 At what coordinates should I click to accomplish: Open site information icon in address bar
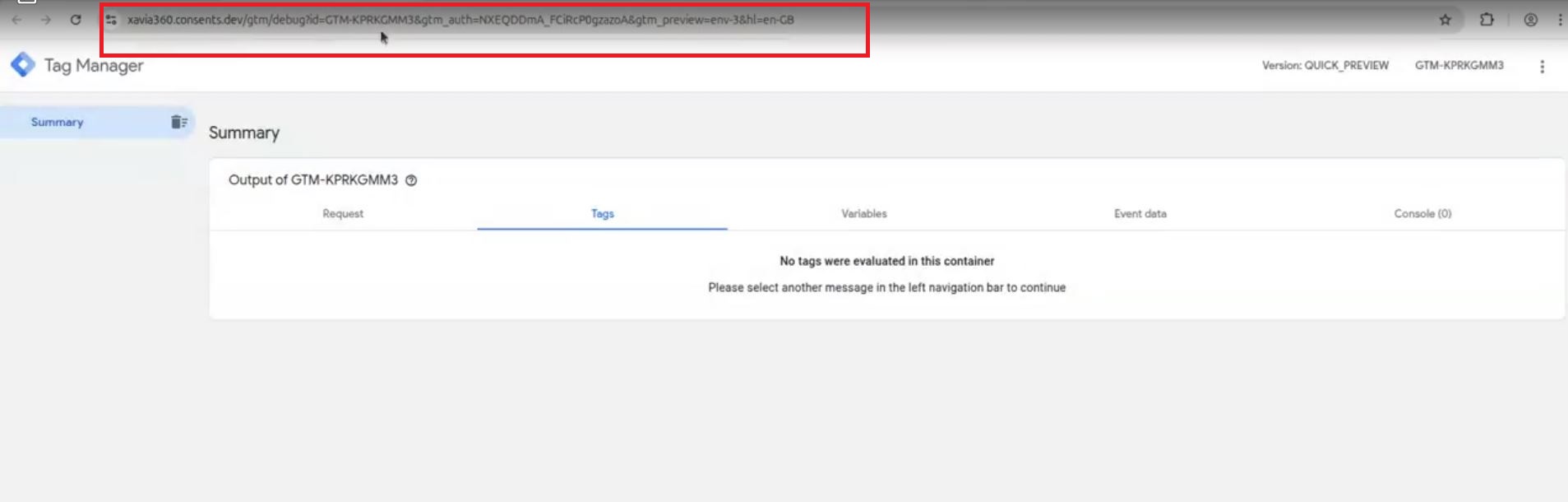111,20
